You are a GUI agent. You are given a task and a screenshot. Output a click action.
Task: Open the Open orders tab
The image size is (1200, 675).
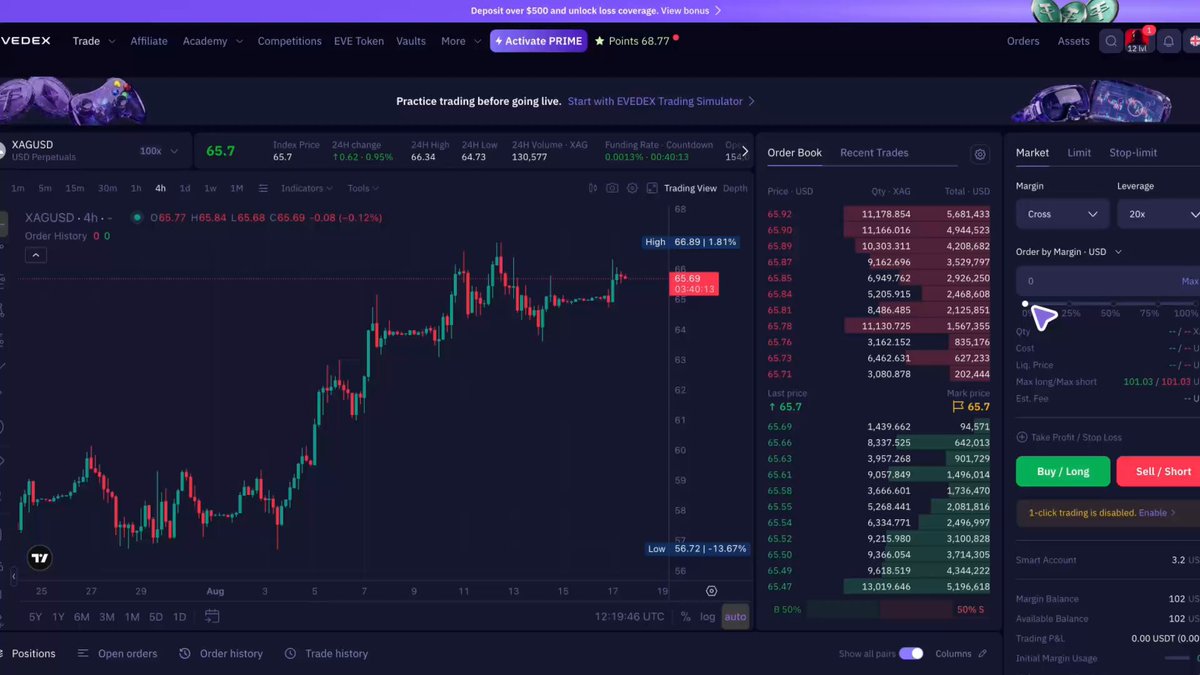tap(118, 653)
